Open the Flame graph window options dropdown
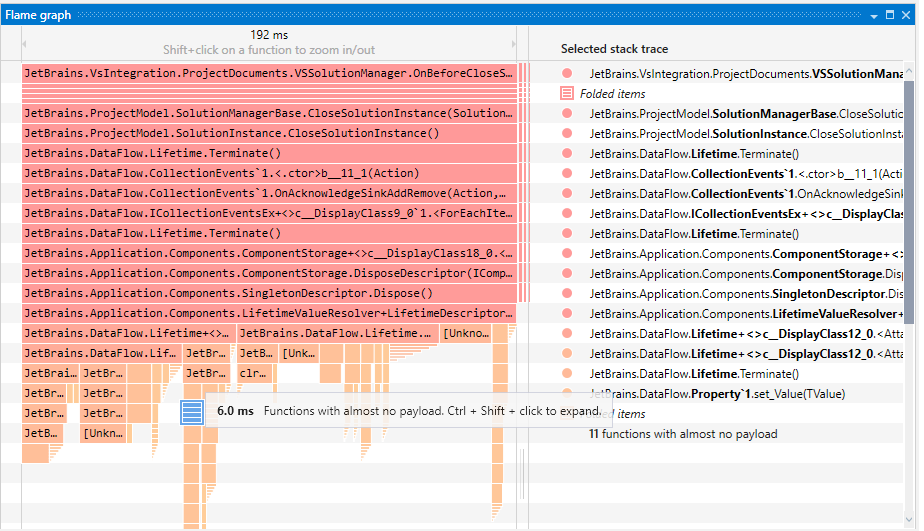The width and height of the screenshot is (924, 531). coord(873,15)
